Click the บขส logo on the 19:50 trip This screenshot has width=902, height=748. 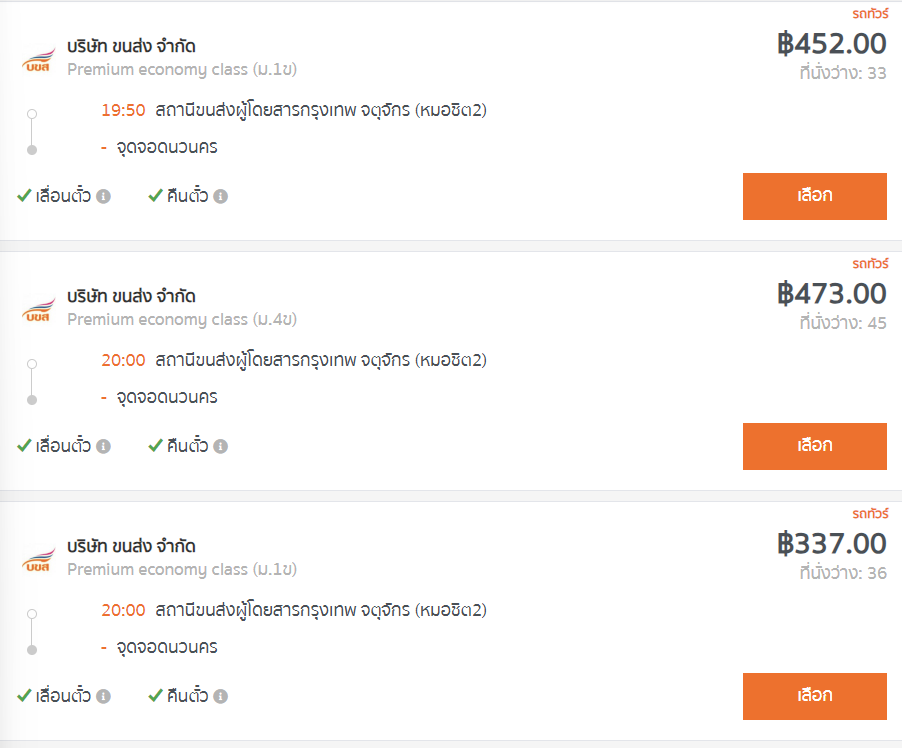(39, 59)
